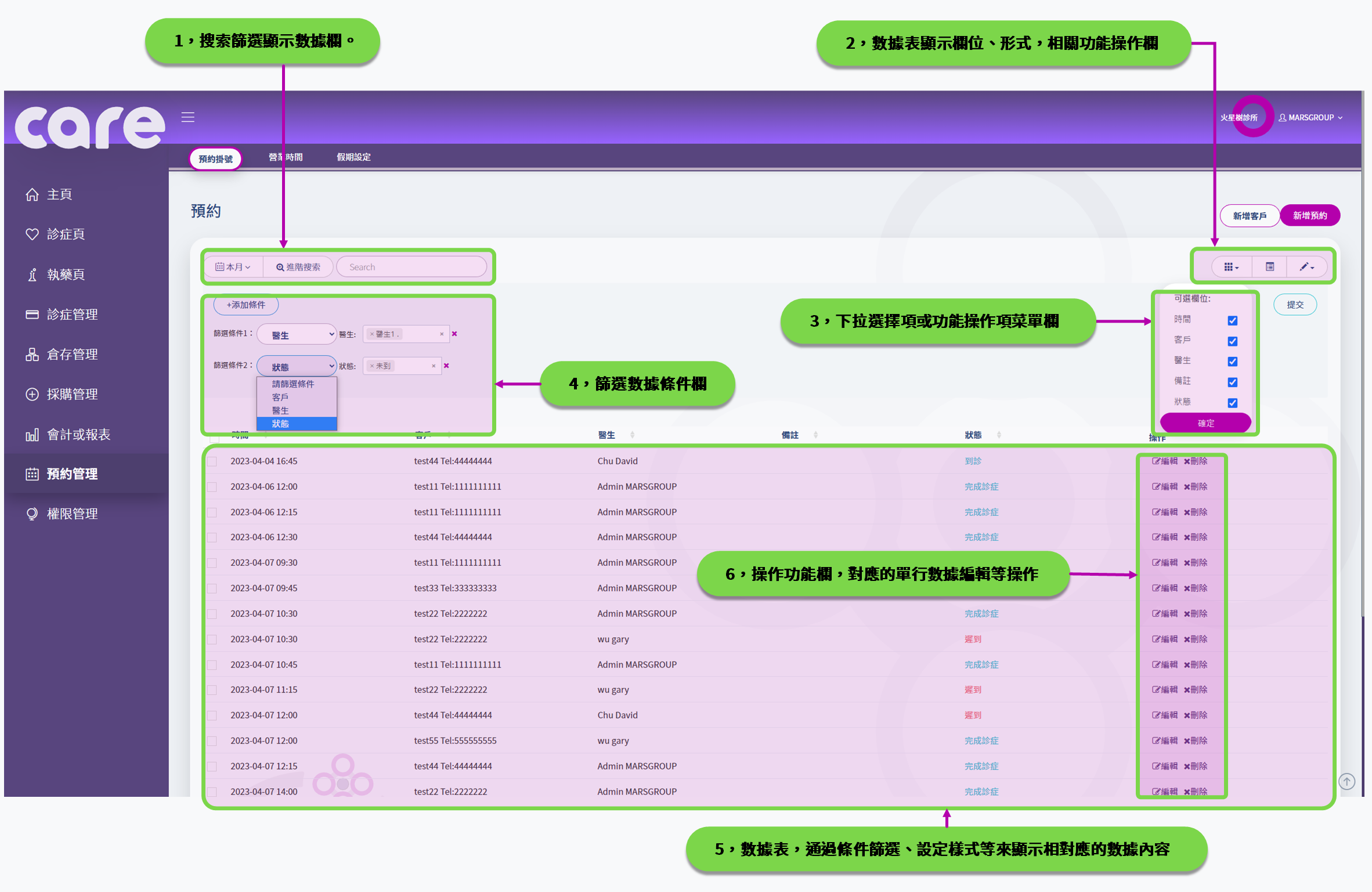Click the table view icon
Screen dimensions: 1372x892
coord(1270,267)
